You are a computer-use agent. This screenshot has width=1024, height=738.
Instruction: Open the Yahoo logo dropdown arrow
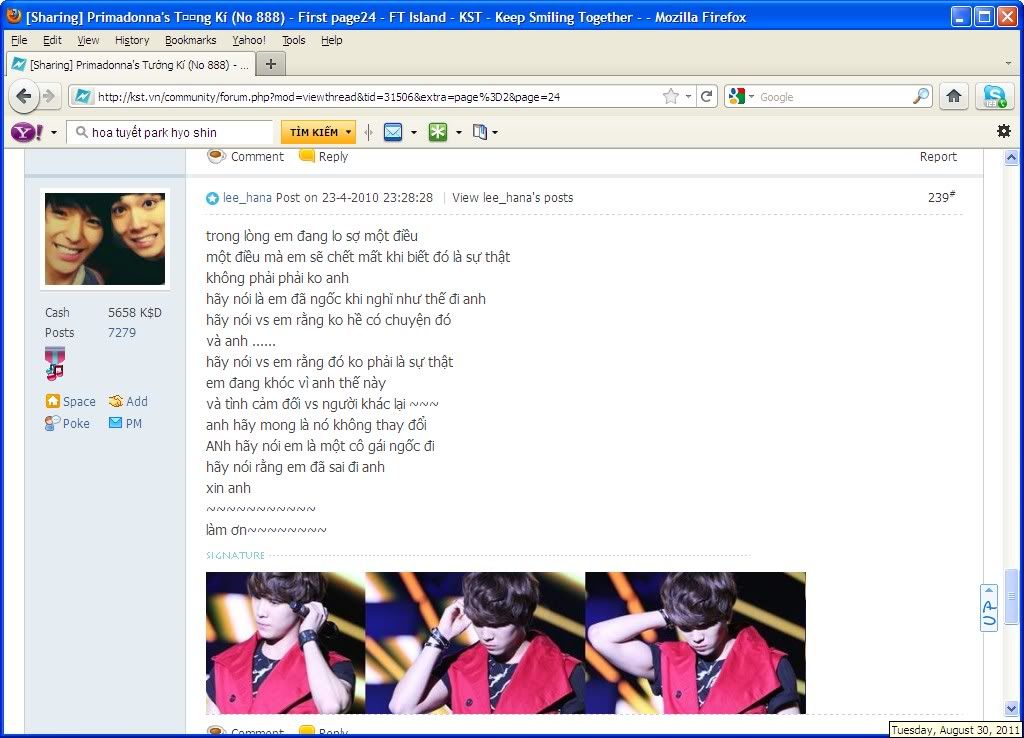[x=54, y=133]
